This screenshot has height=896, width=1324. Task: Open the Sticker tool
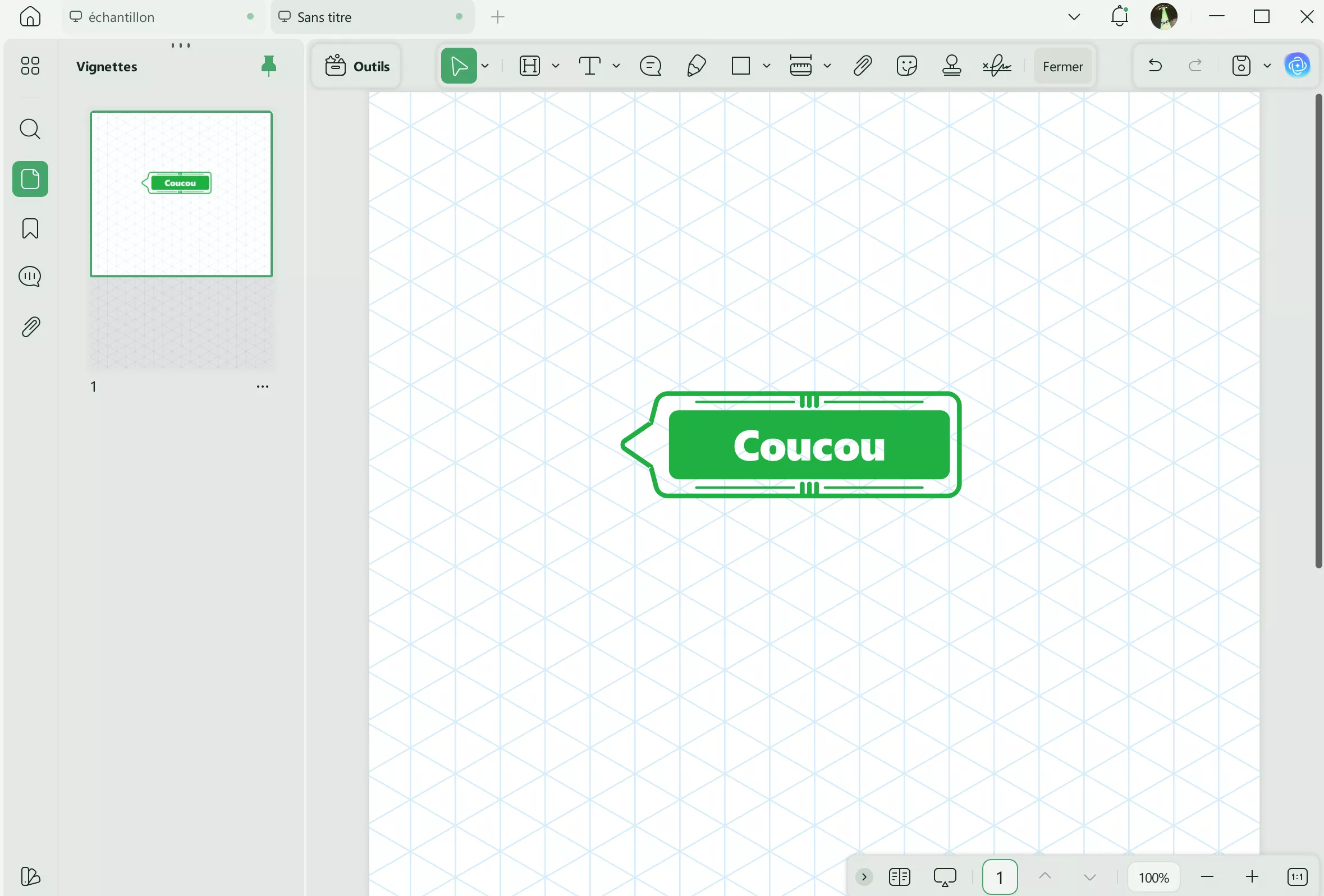click(x=906, y=66)
